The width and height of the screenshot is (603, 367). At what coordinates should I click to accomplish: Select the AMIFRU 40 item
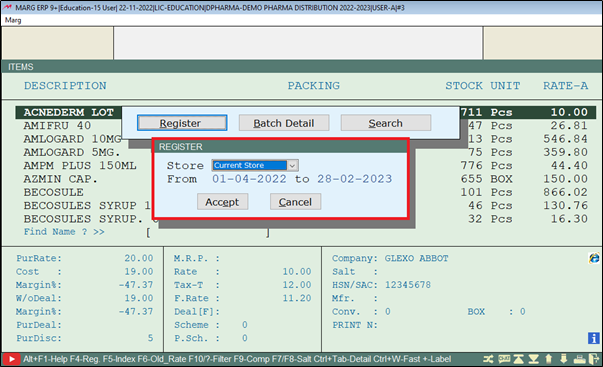(x=57, y=126)
